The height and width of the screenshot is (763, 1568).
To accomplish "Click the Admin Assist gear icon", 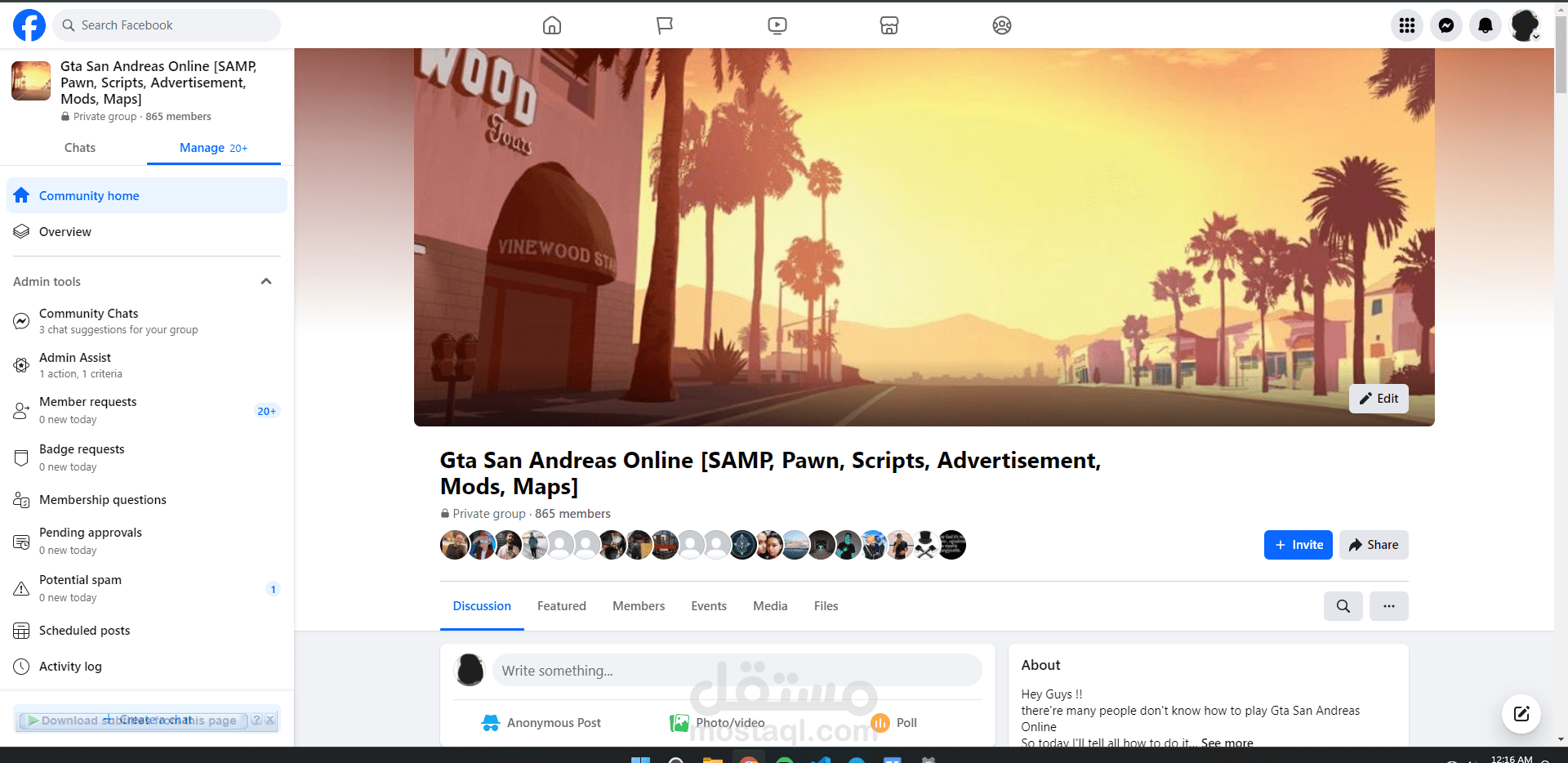I will [21, 365].
